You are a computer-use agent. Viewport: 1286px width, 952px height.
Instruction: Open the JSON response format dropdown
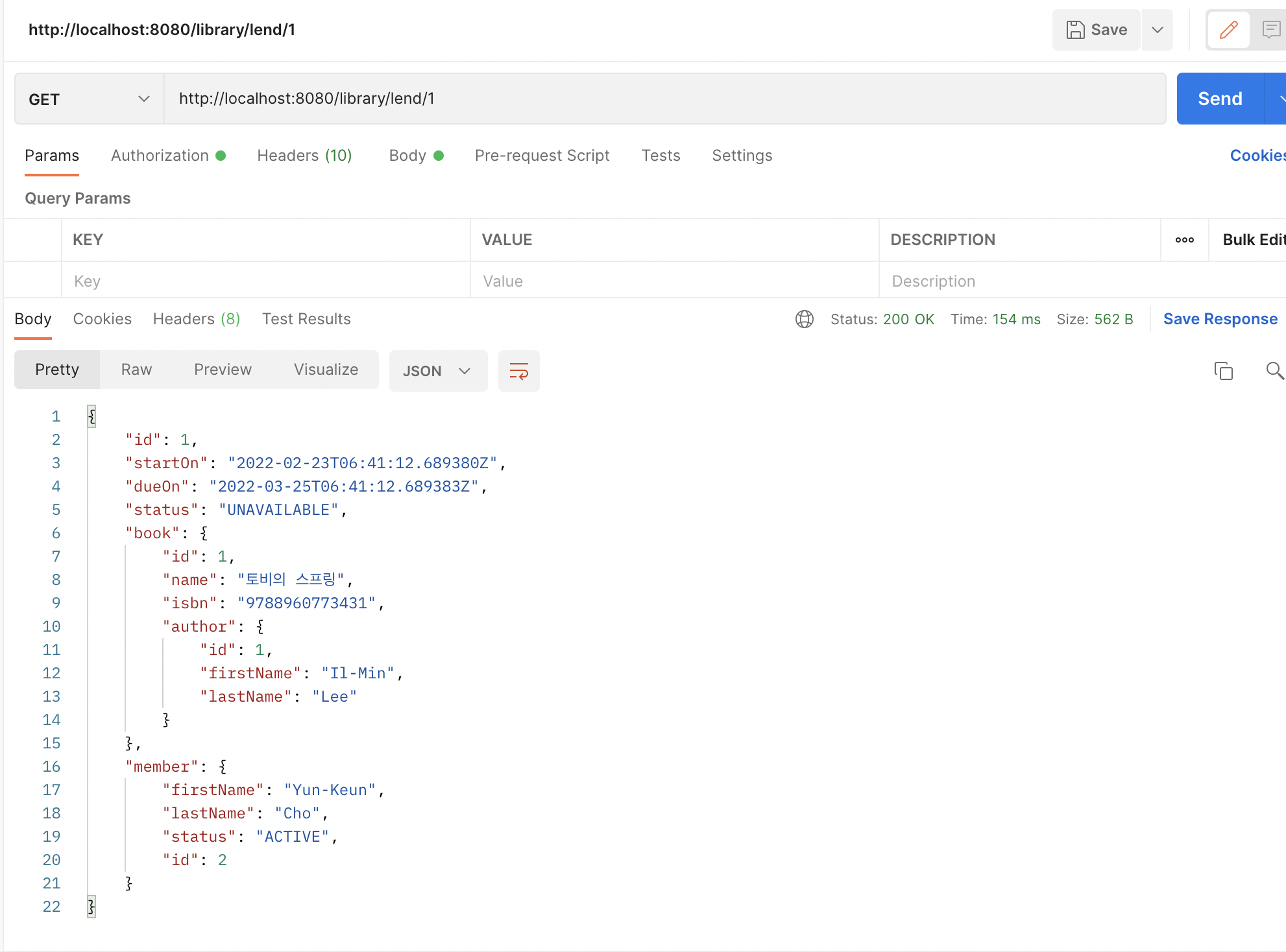coord(438,370)
